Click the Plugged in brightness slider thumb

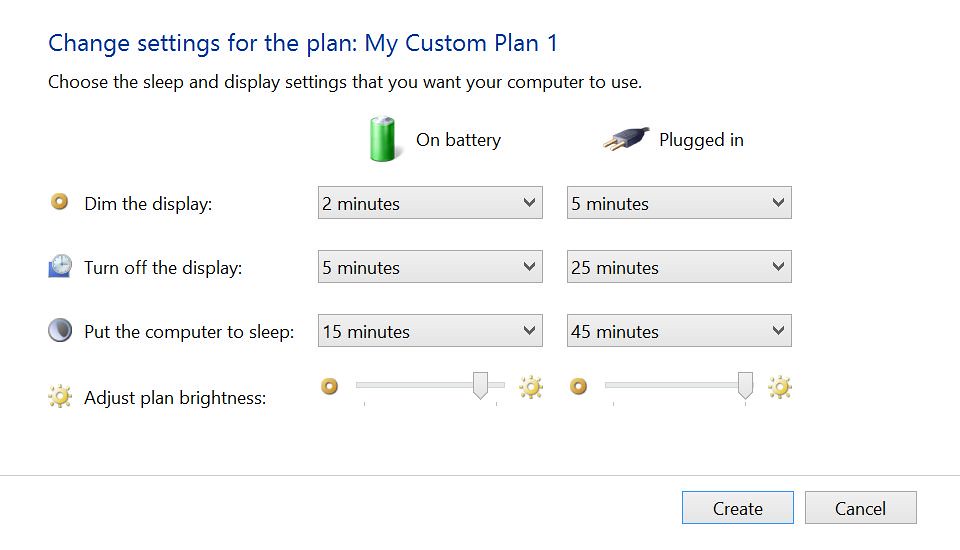pyautogui.click(x=745, y=385)
